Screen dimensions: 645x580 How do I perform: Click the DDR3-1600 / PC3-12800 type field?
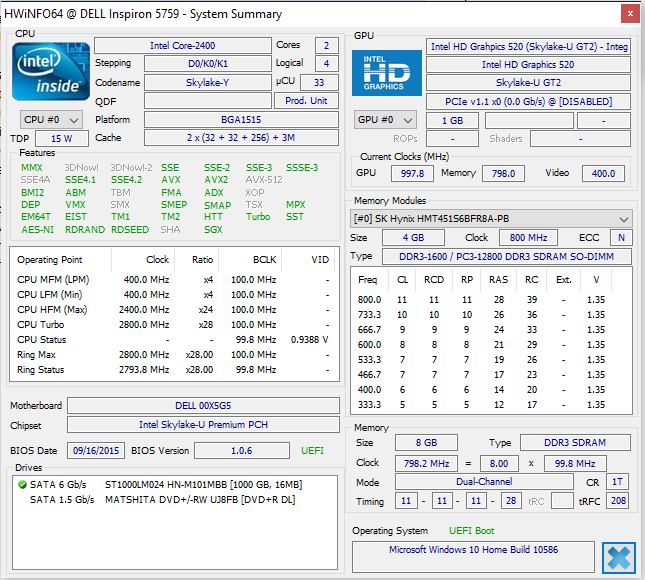click(x=506, y=257)
